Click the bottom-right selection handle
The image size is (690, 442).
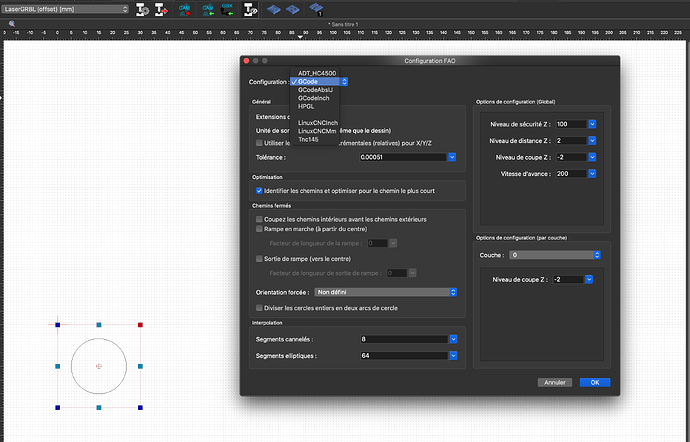pos(140,408)
